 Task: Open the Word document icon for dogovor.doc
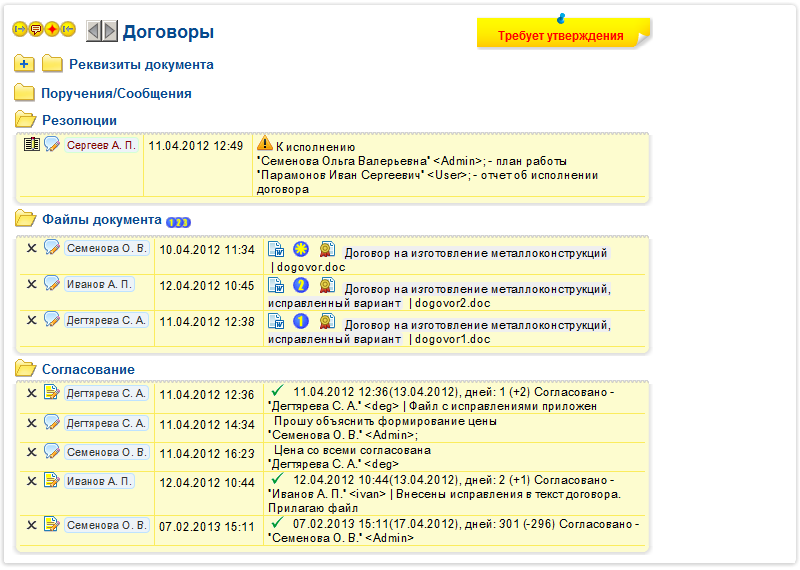276,250
